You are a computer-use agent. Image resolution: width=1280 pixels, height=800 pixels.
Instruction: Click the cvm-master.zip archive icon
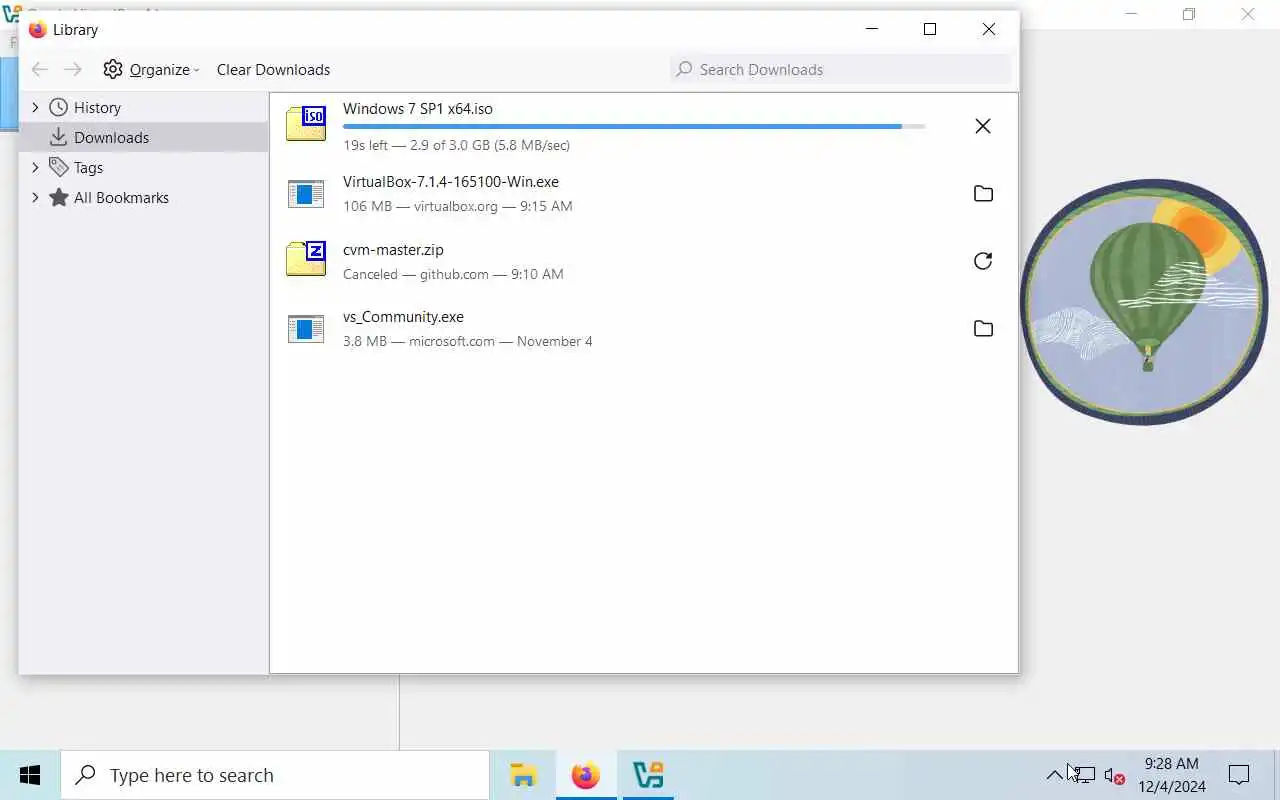coord(306,258)
